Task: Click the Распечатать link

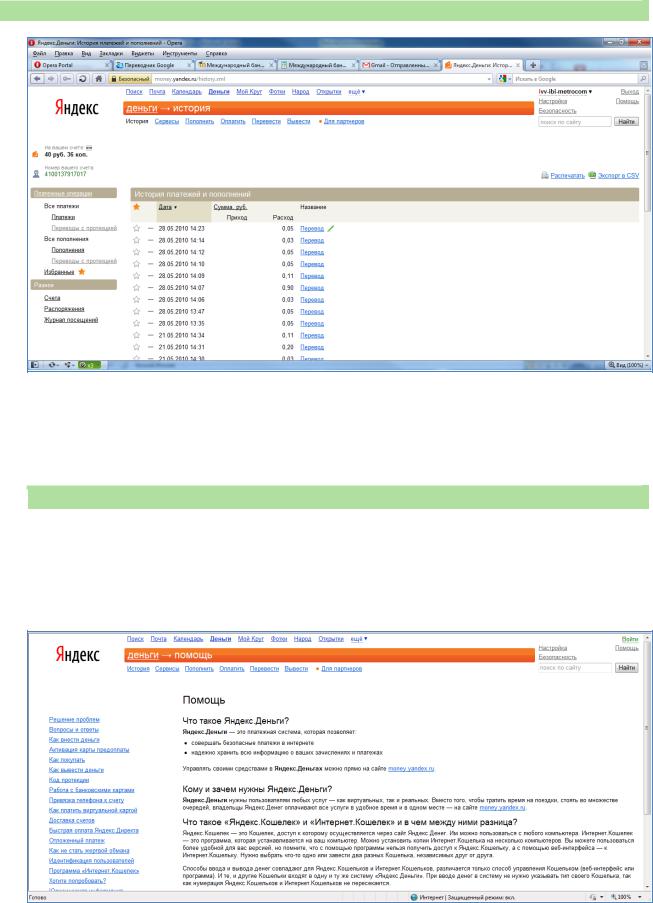Action: tap(567, 176)
